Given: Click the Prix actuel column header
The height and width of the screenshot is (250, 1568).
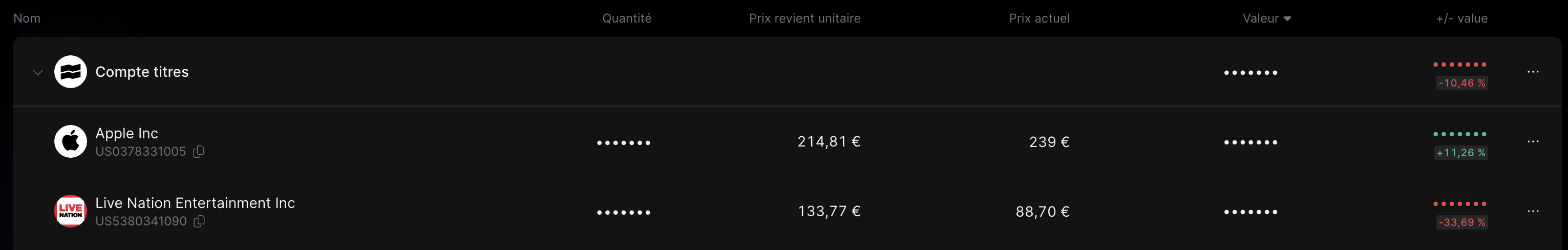Looking at the screenshot, I should (x=1039, y=18).
